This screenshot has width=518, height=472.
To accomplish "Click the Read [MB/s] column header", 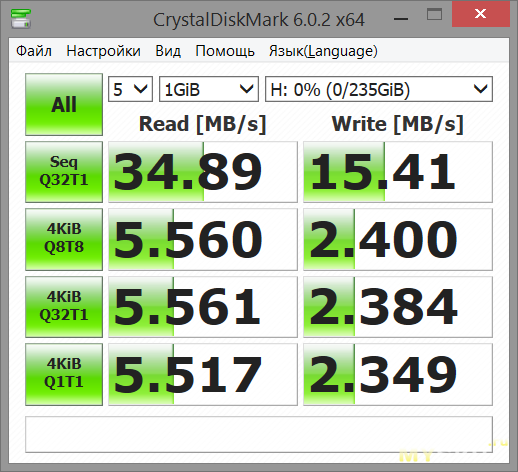I will coord(203,124).
